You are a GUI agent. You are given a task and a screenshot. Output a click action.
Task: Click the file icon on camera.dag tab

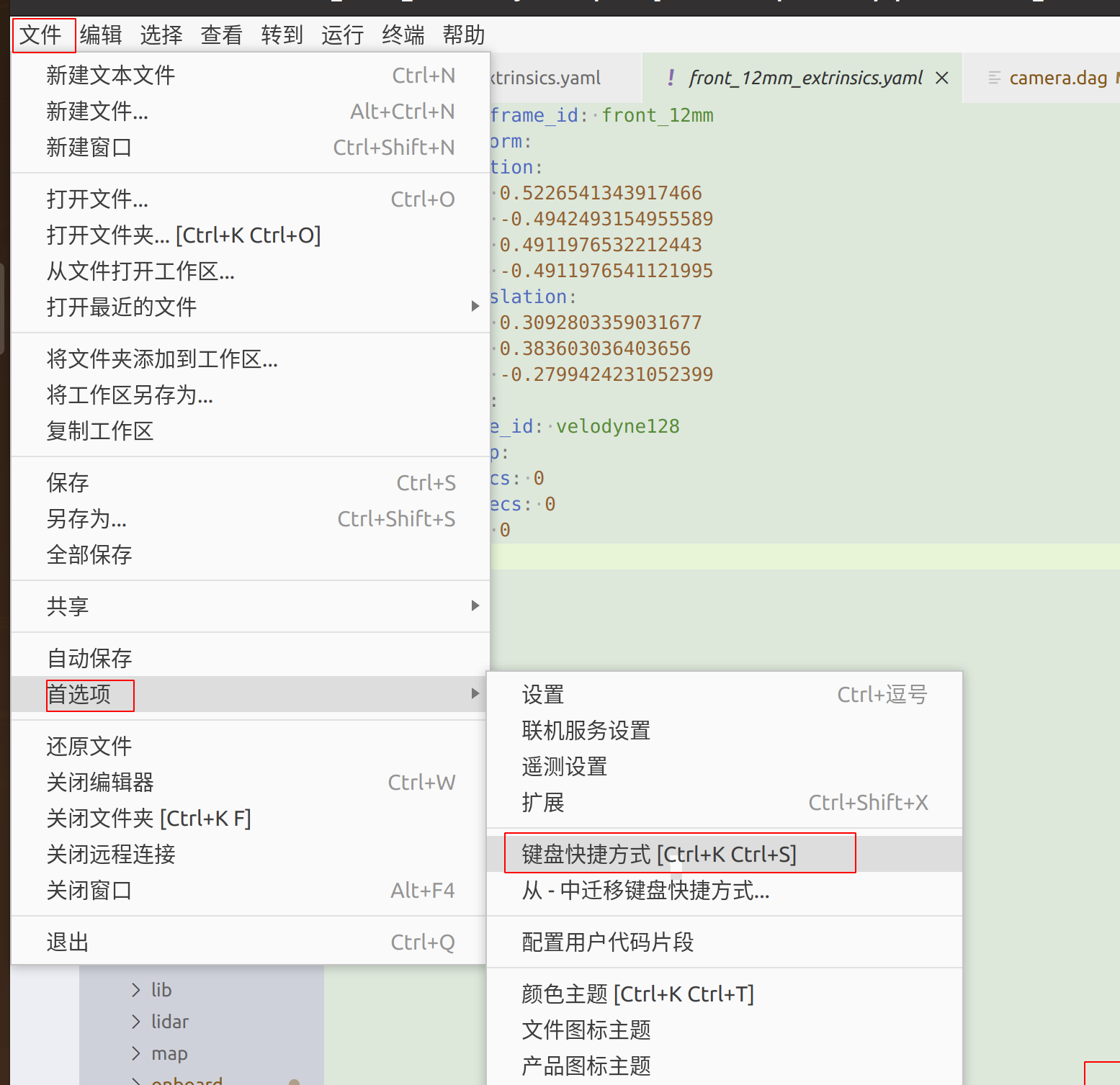pos(994,78)
